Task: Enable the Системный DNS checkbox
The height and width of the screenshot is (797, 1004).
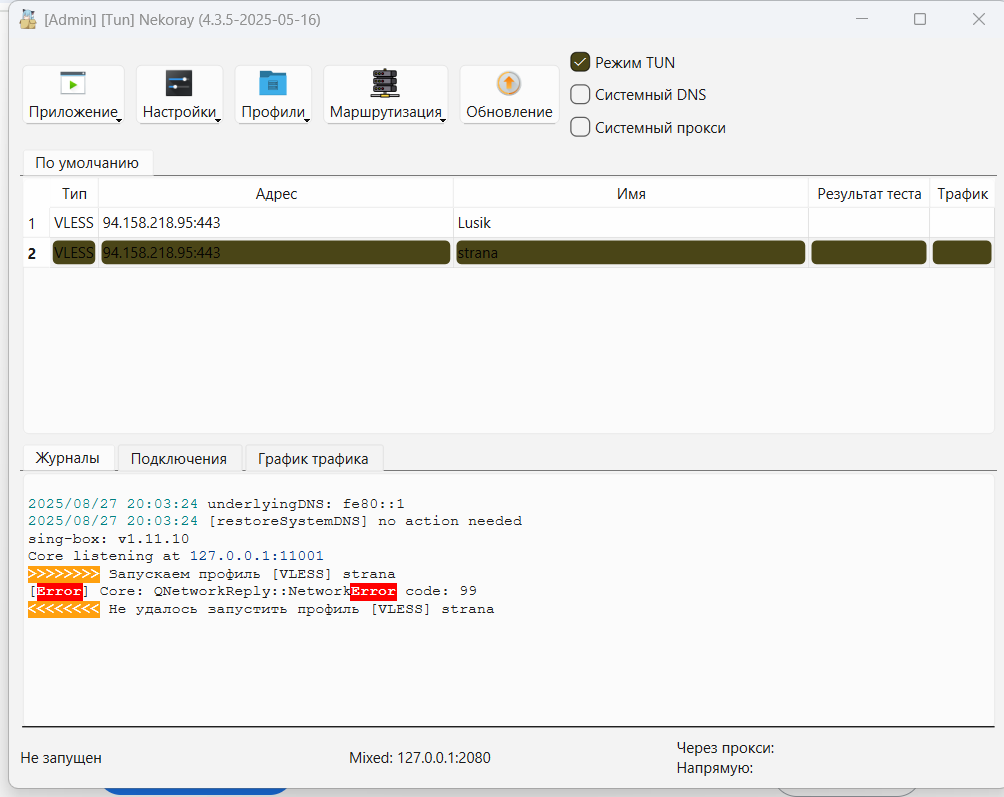Action: 580,95
